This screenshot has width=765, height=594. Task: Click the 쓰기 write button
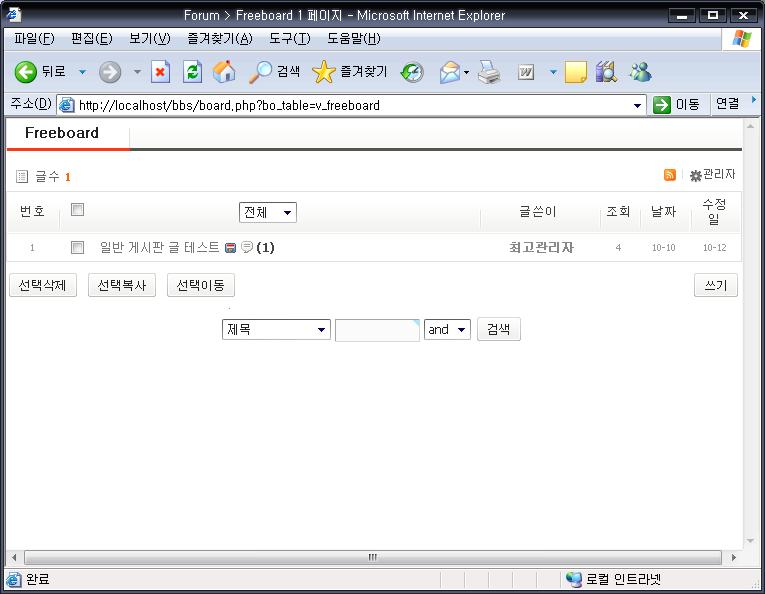point(716,286)
